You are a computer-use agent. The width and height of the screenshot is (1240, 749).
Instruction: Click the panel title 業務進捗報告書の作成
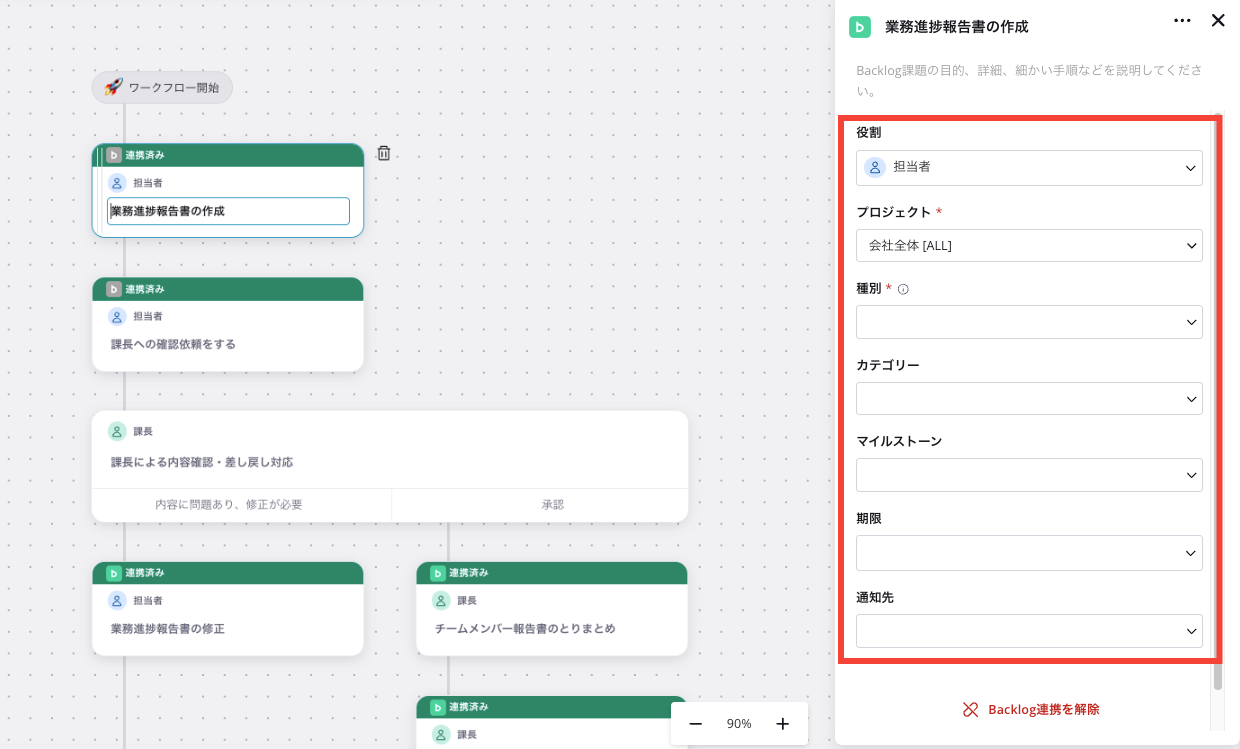pos(956,27)
